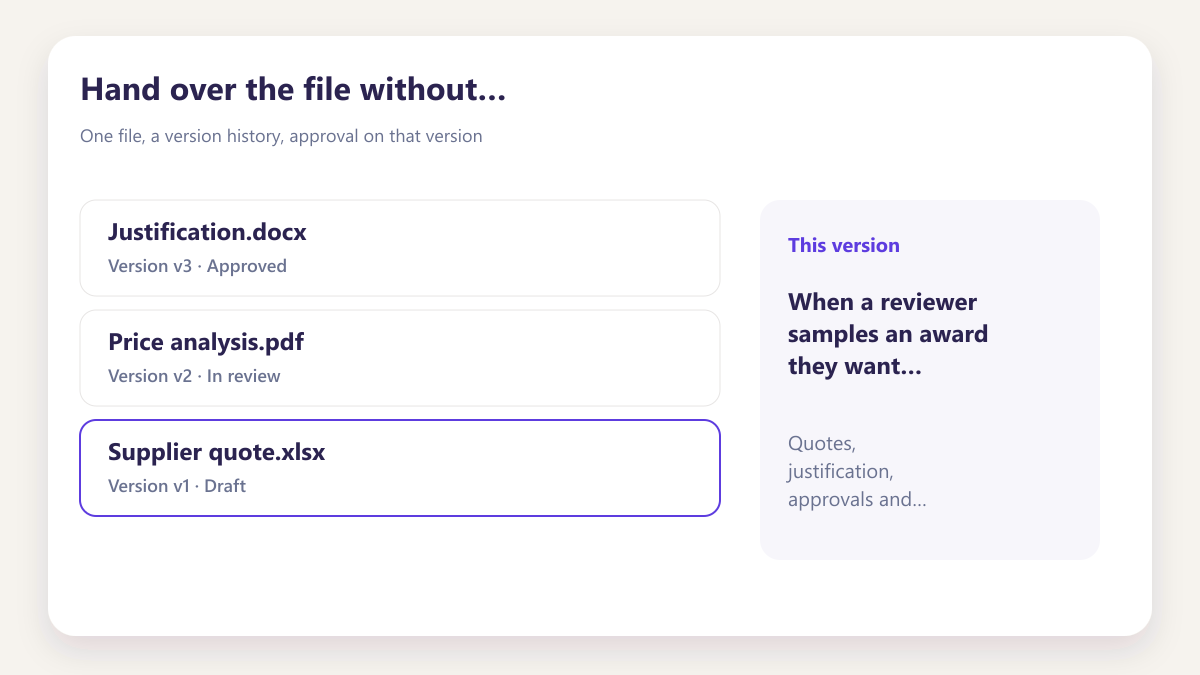Click the 'Hand over the file without…' heading

click(x=293, y=90)
